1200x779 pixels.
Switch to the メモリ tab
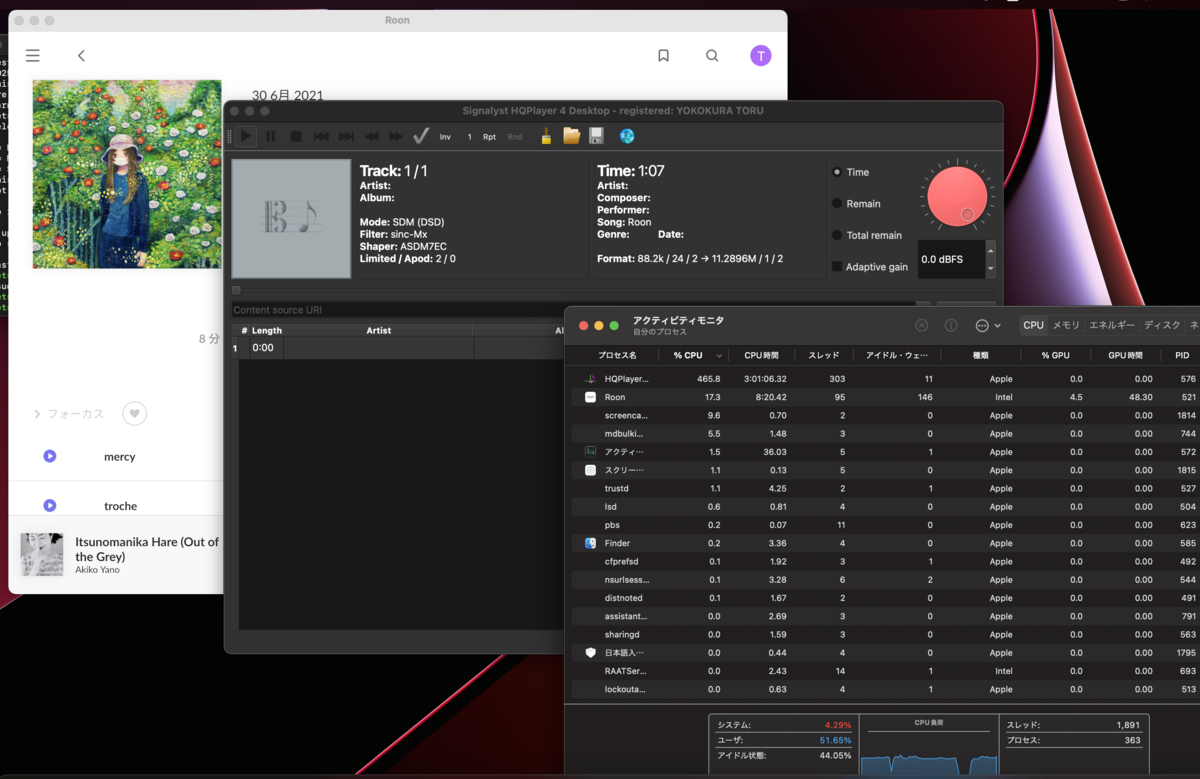coord(1066,325)
